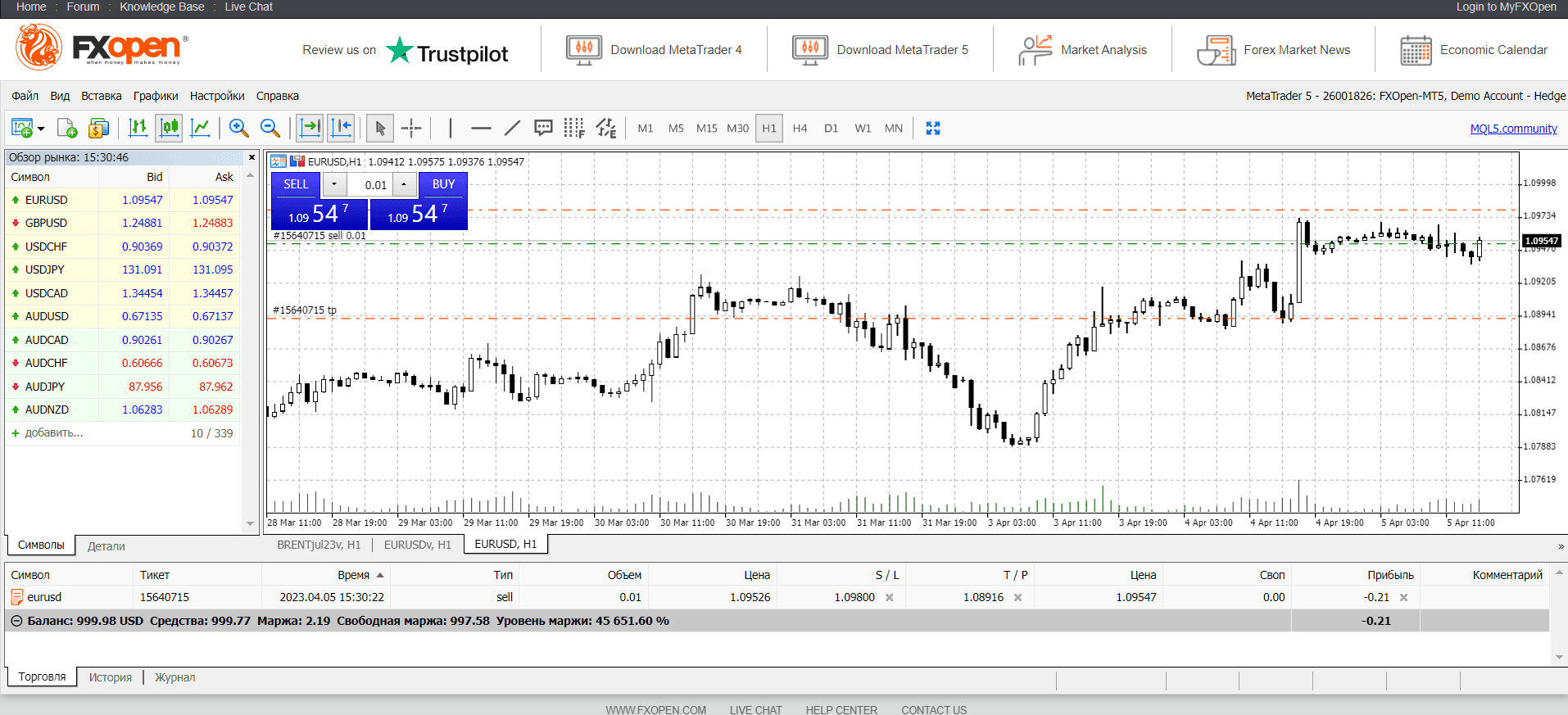This screenshot has width=1568, height=715.
Task: Switch chart to bar chart view
Action: point(138,128)
